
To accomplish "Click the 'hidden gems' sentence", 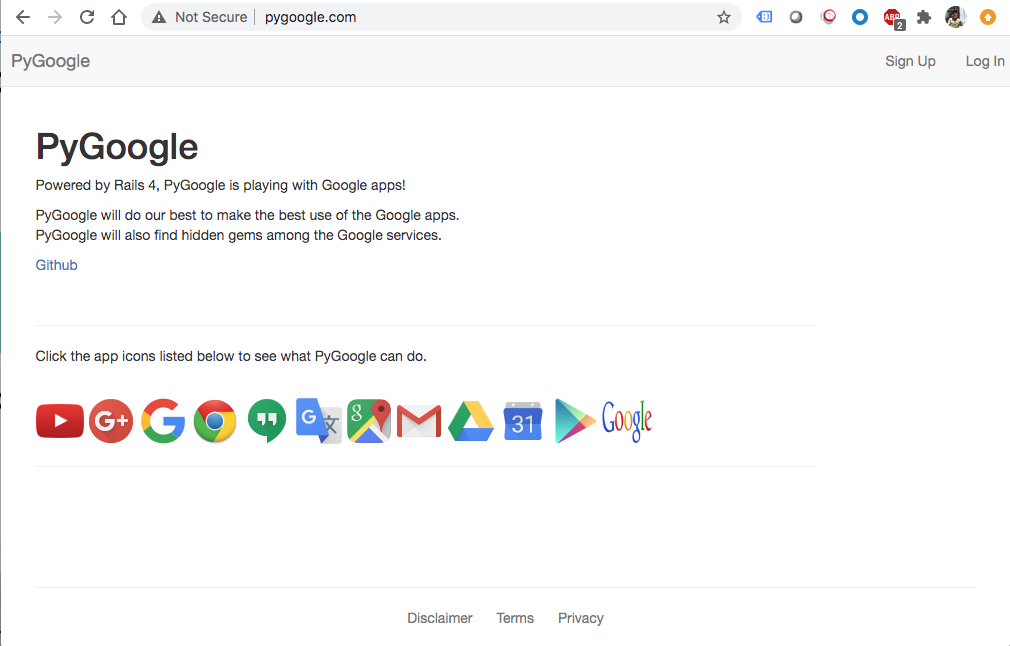I will coord(238,236).
